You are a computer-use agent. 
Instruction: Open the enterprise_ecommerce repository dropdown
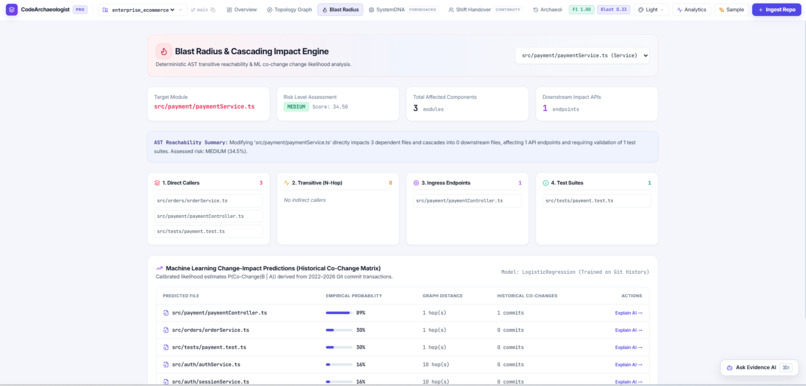click(x=142, y=10)
